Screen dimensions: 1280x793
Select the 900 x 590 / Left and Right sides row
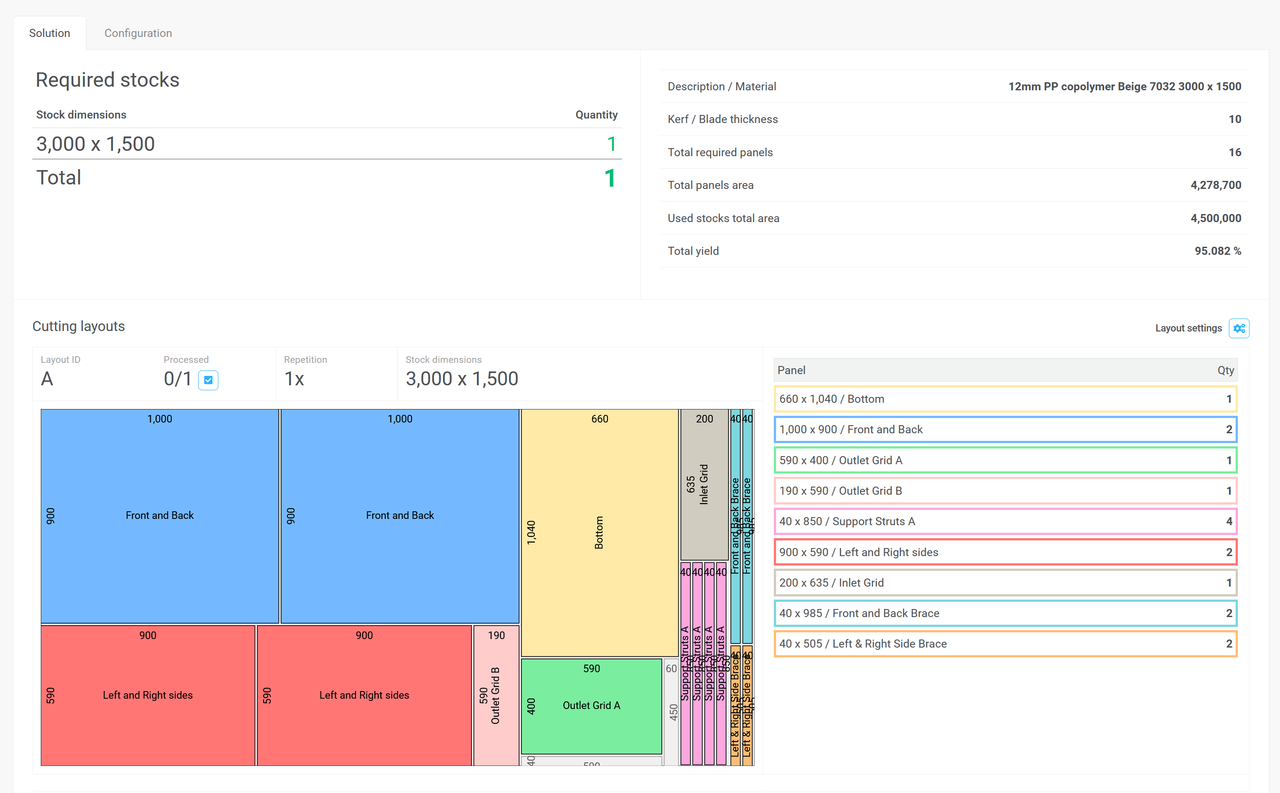(1005, 552)
